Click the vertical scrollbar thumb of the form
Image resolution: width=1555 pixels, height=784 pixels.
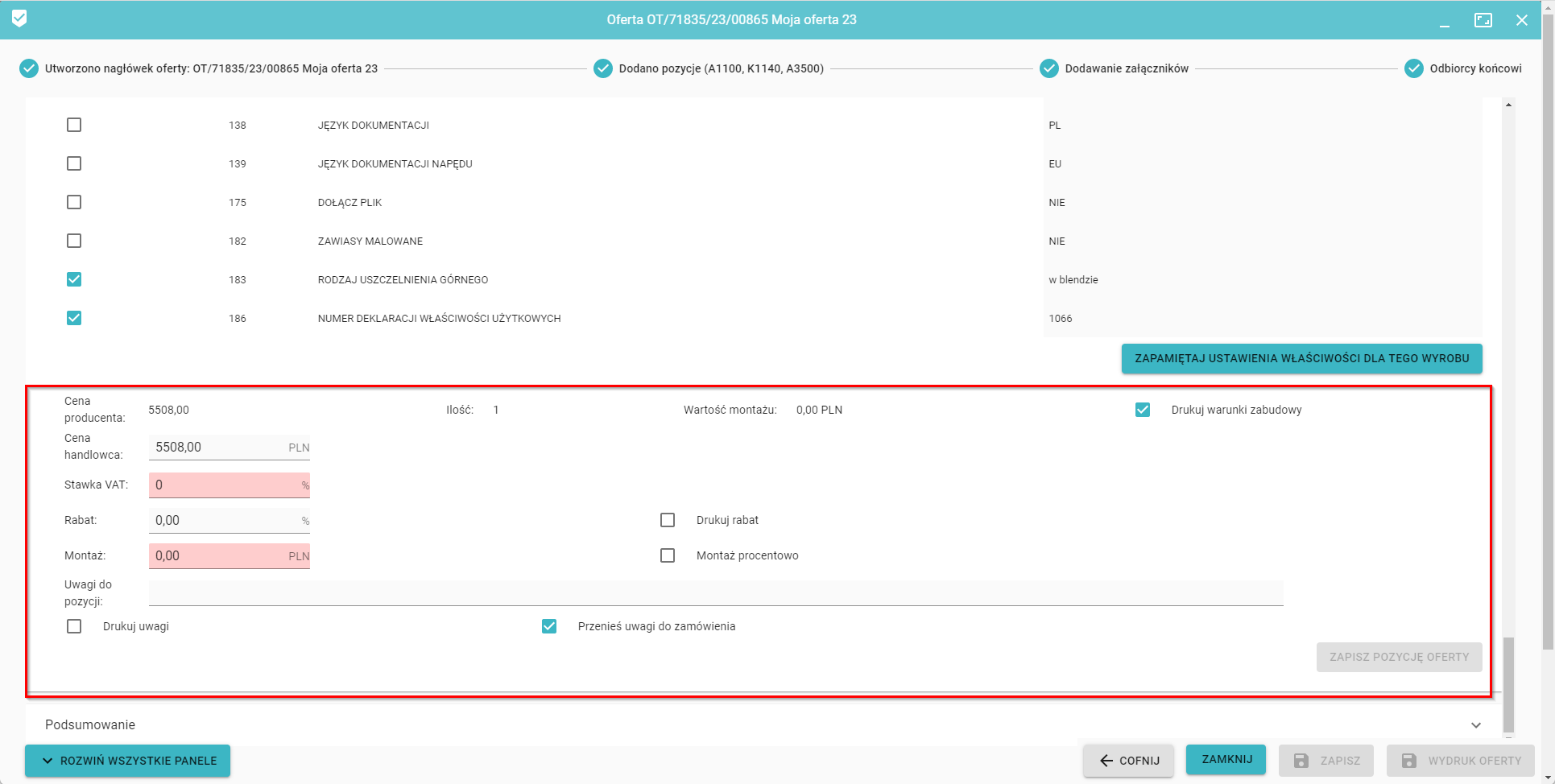(1508, 683)
